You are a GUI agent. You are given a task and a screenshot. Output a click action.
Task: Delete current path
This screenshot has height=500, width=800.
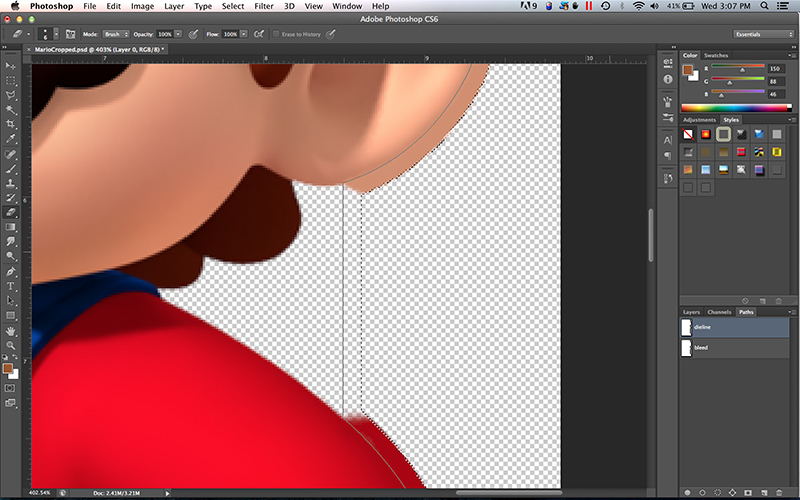click(x=779, y=492)
